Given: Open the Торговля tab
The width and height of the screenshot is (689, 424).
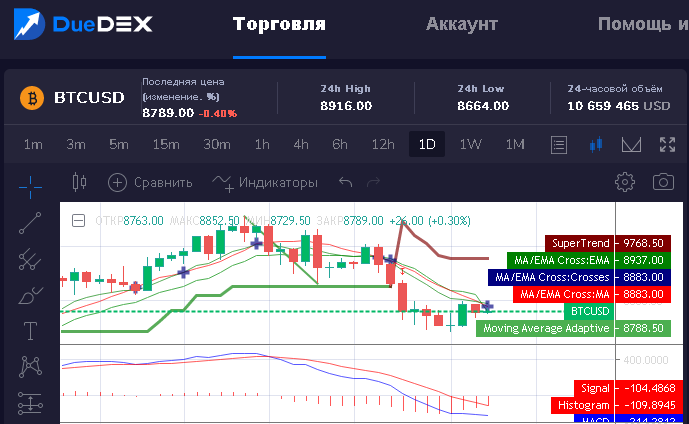Looking at the screenshot, I should pyautogui.click(x=279, y=24).
